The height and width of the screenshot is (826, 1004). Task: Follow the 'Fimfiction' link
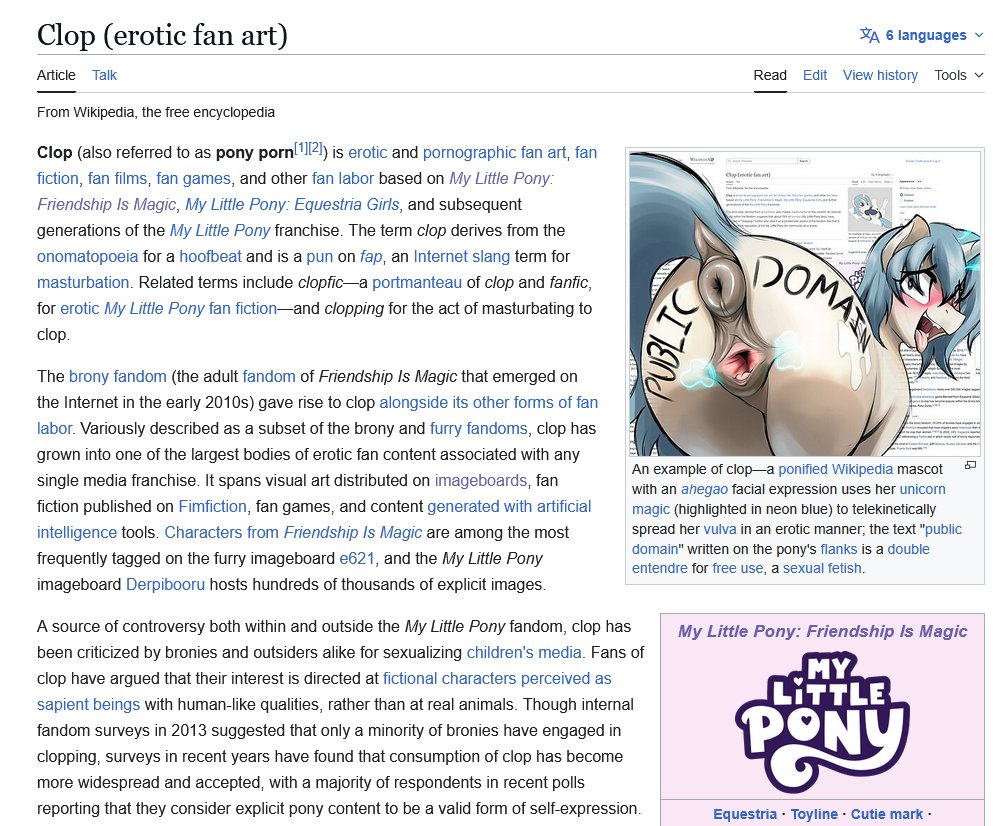coord(213,506)
